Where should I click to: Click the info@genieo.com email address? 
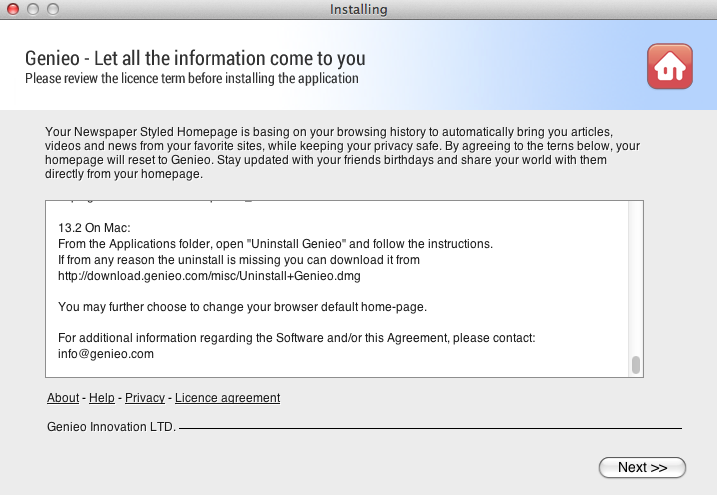pyautogui.click(x=105, y=354)
